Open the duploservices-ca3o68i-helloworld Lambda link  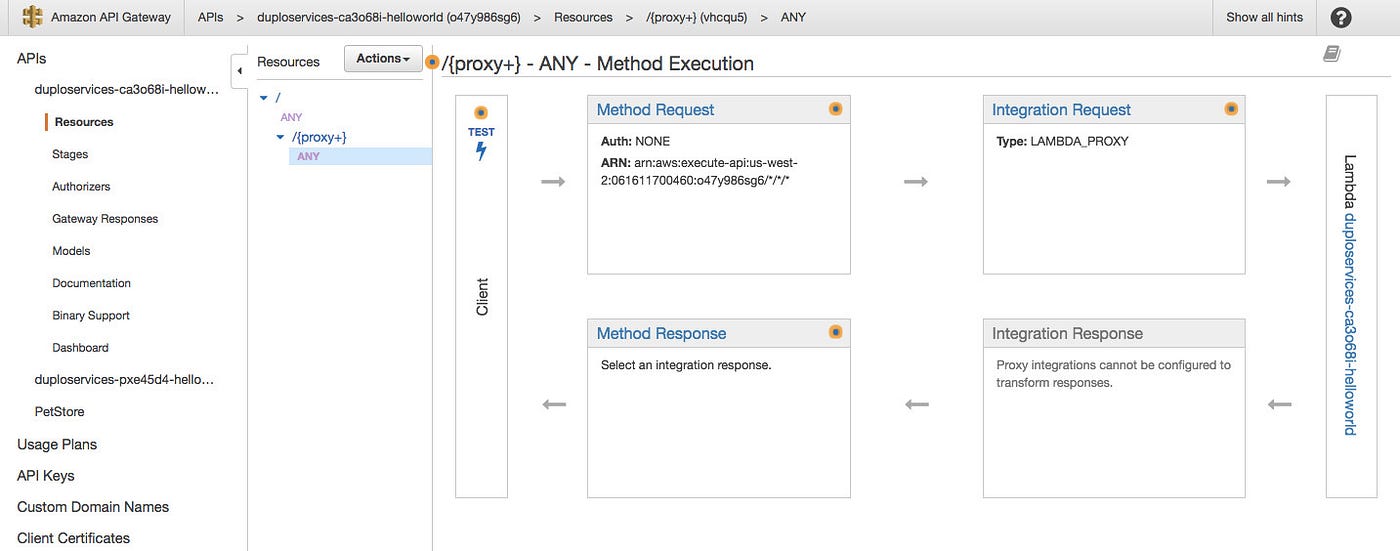coord(1349,323)
